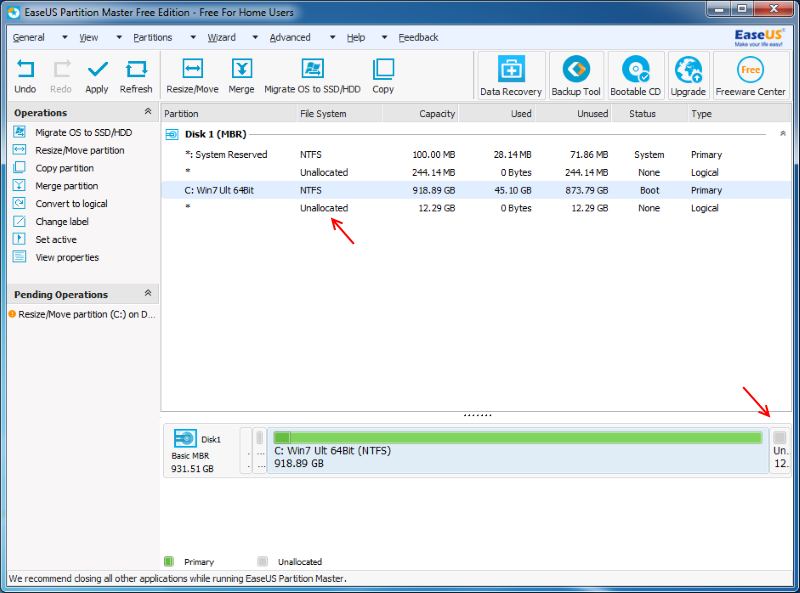
Task: Click the Undo toolbar icon
Action: point(25,69)
